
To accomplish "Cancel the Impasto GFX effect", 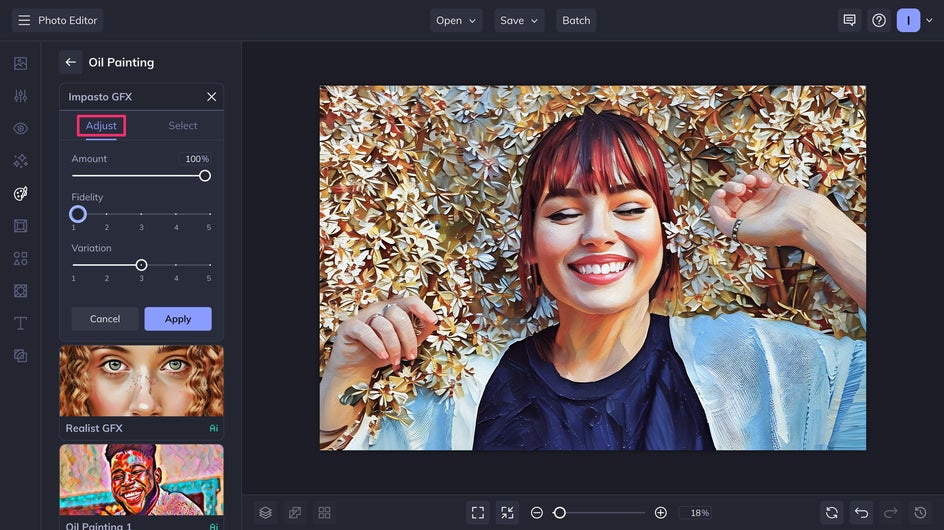I will (x=105, y=319).
